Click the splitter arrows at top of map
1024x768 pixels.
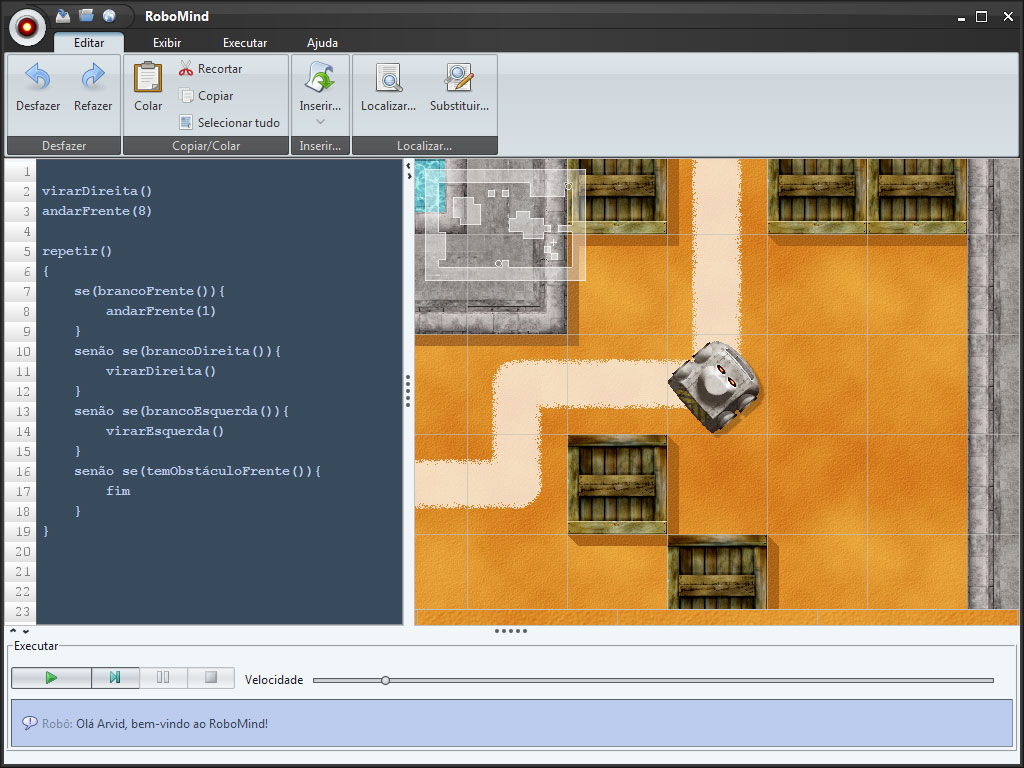coord(408,172)
